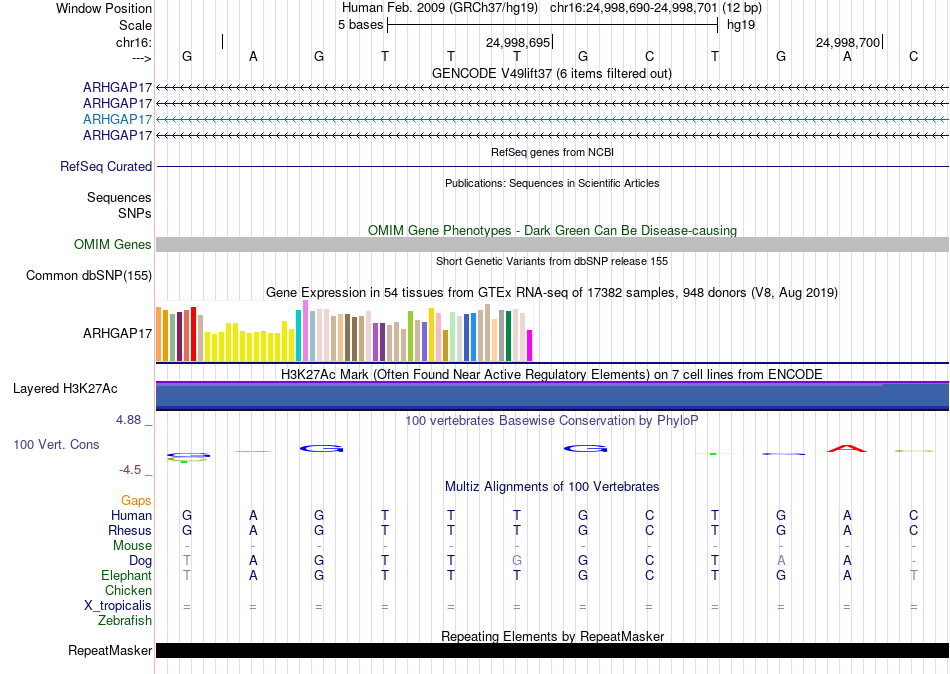Click the red bar in GTEx expression chart
The width and height of the screenshot is (950, 674).
[193, 334]
